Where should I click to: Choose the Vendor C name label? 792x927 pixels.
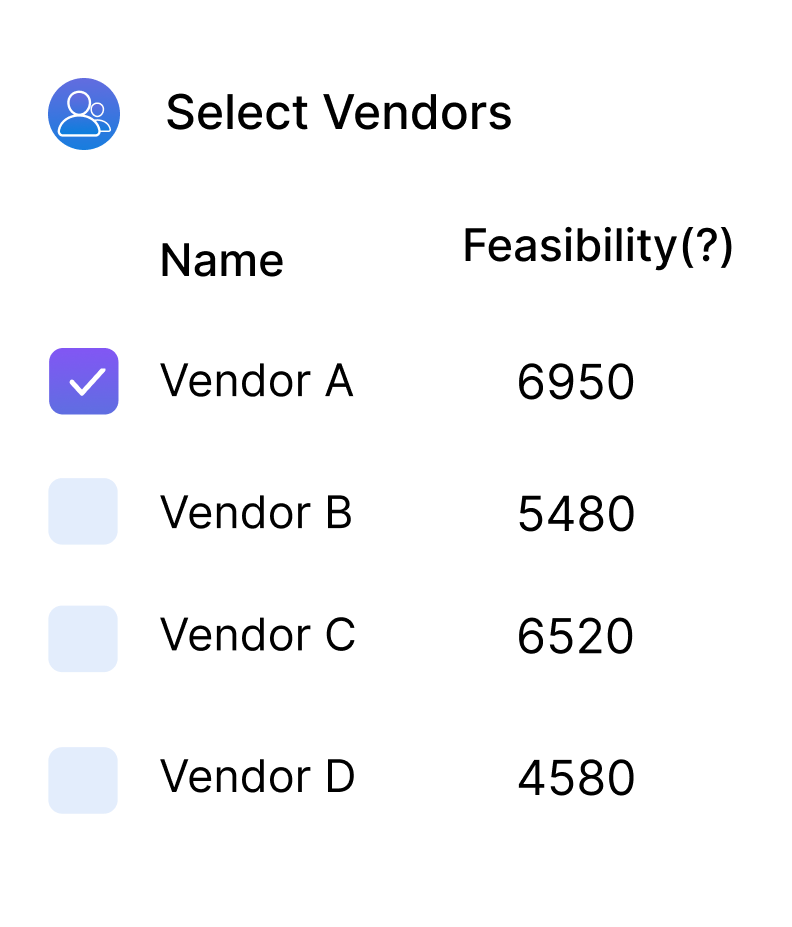click(257, 635)
